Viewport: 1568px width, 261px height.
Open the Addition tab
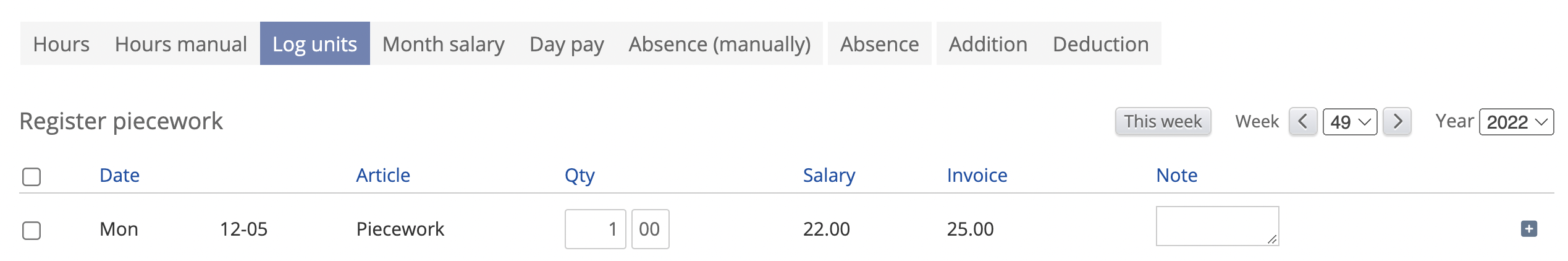point(988,44)
